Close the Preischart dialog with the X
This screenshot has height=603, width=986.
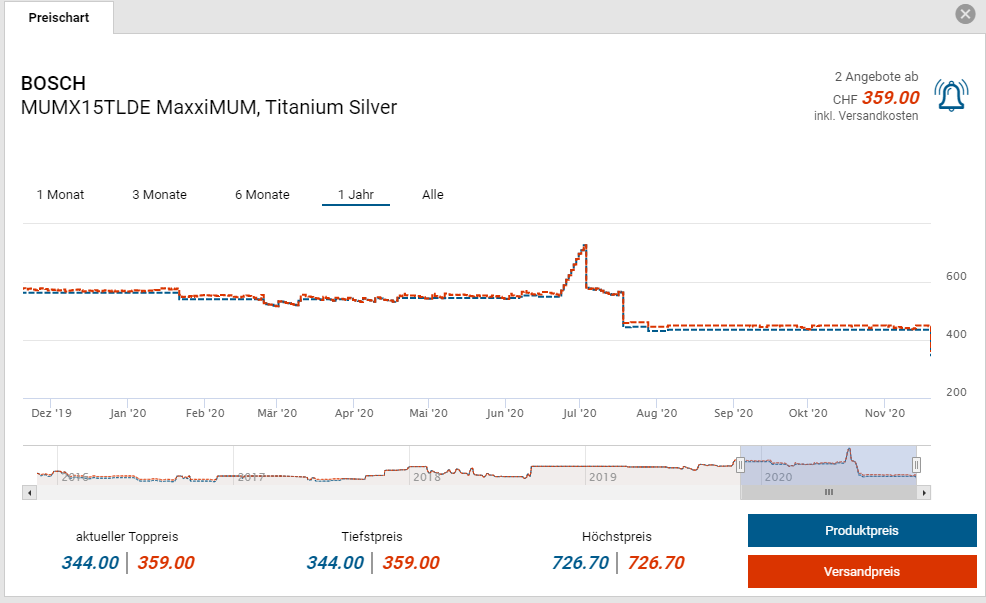coord(965,14)
